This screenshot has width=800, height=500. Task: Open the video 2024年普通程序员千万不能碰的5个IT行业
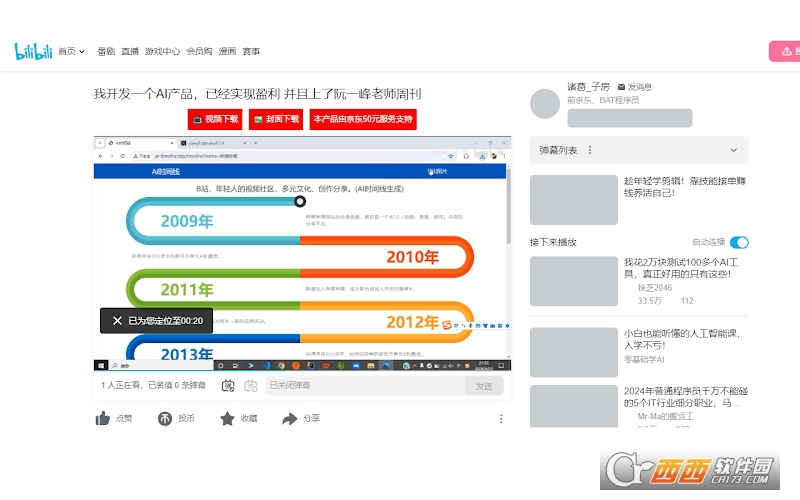tap(686, 397)
